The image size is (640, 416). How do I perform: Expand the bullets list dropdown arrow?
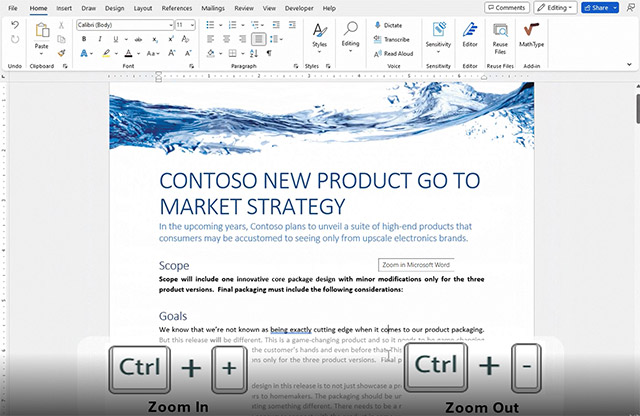(221, 25)
